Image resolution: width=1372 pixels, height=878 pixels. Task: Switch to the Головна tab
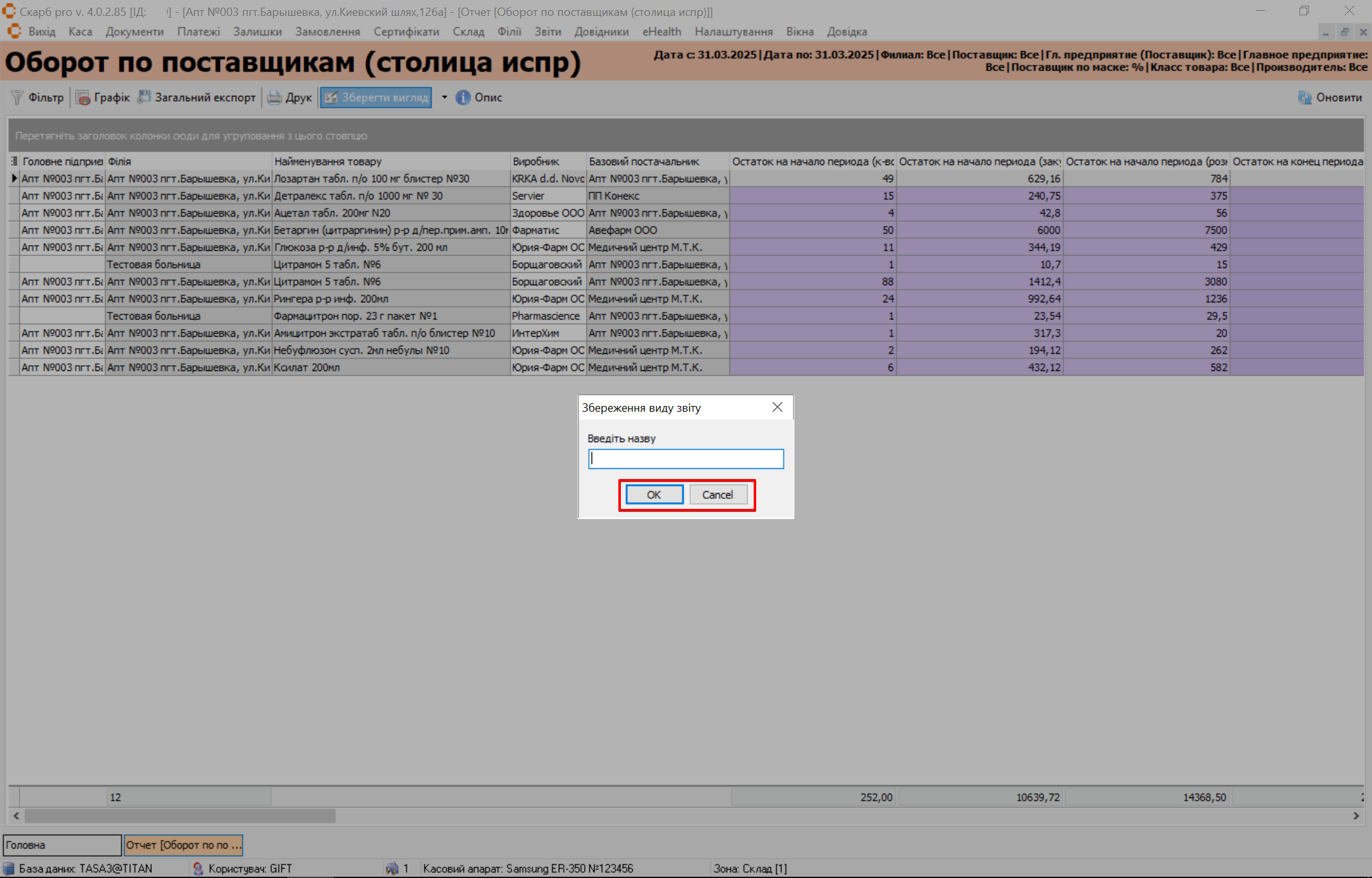coord(62,845)
